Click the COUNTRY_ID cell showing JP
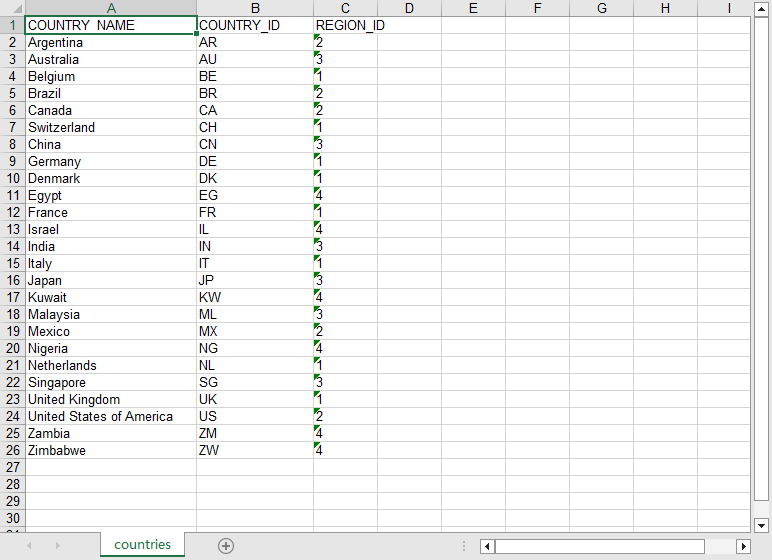 (x=255, y=280)
